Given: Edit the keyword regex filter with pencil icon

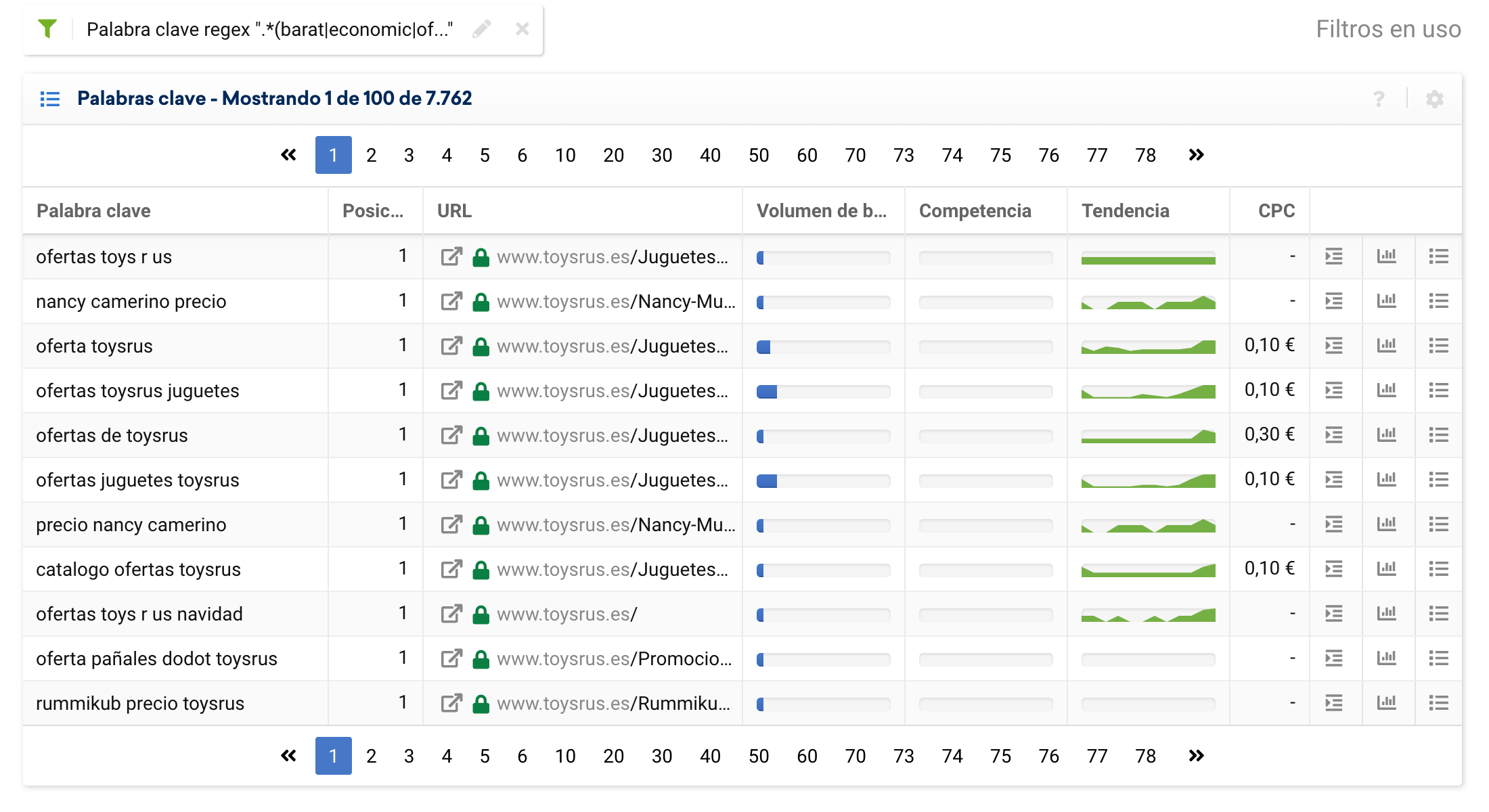Looking at the screenshot, I should coord(482,29).
